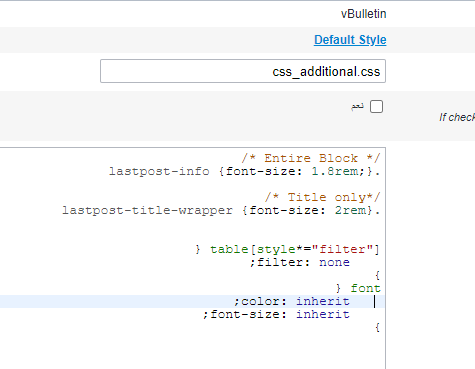Click the 'If check' italic description text

coord(457,117)
